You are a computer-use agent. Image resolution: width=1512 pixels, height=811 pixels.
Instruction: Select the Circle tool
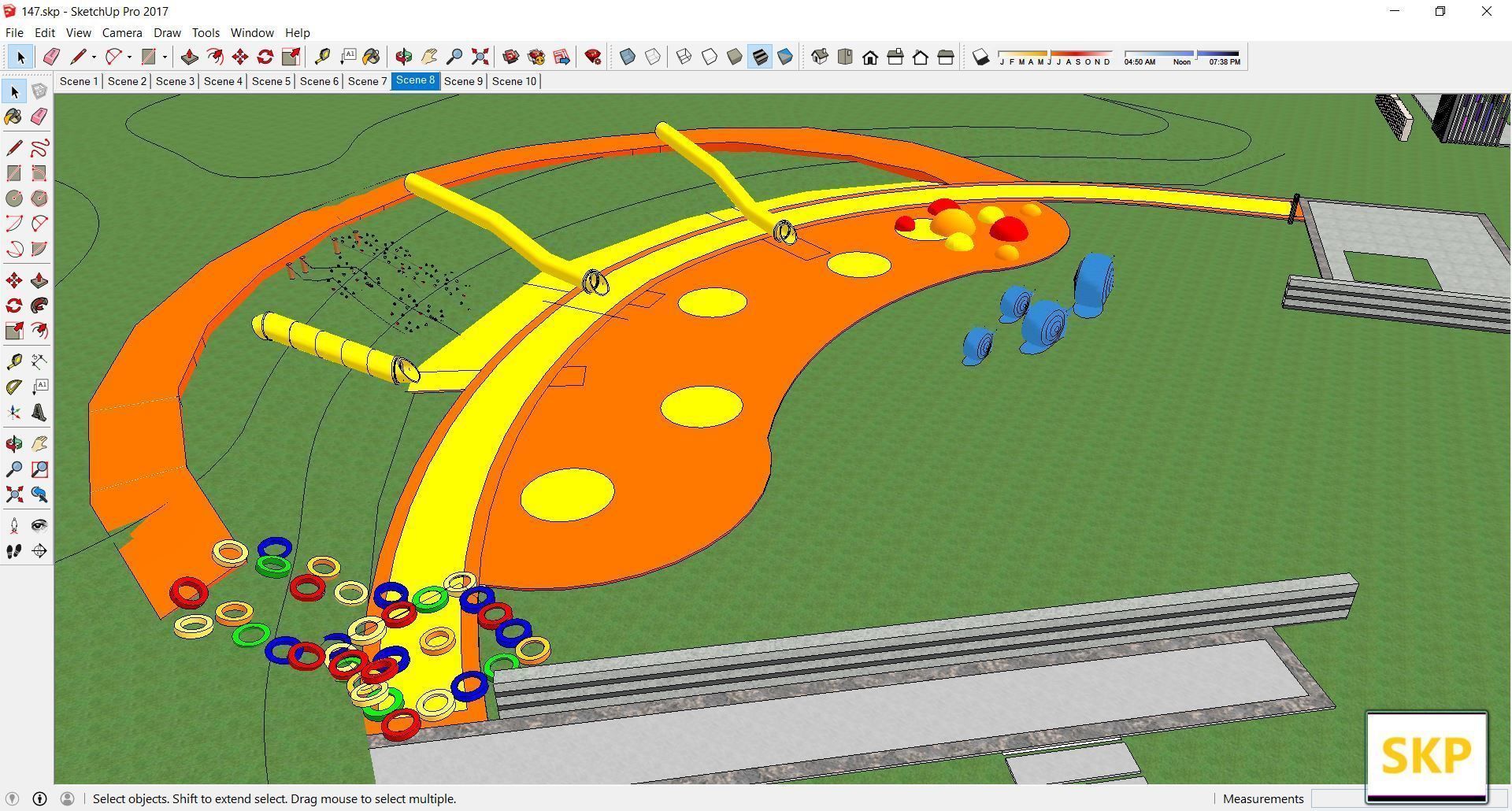14,198
